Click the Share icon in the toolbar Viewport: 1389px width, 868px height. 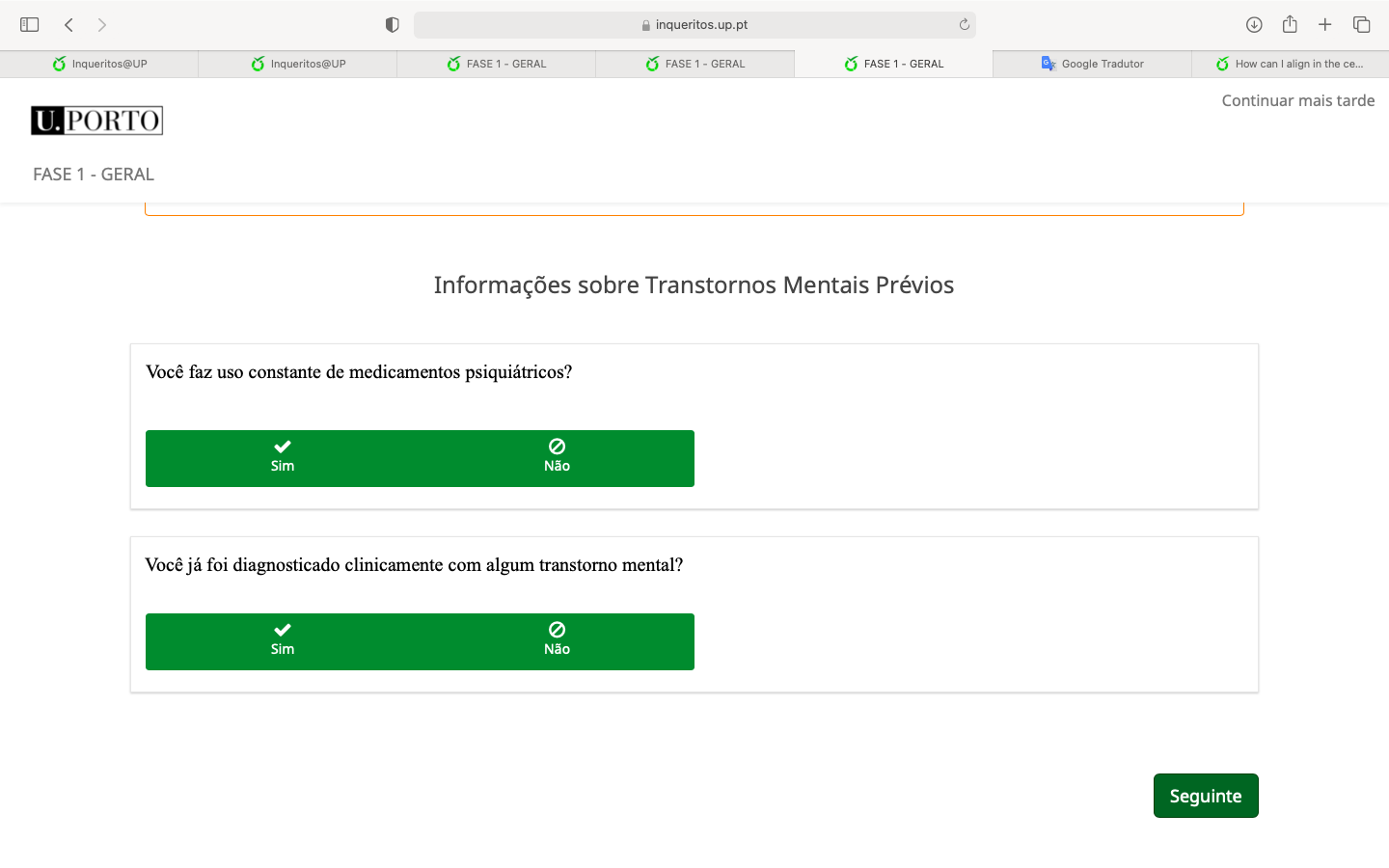click(1290, 25)
